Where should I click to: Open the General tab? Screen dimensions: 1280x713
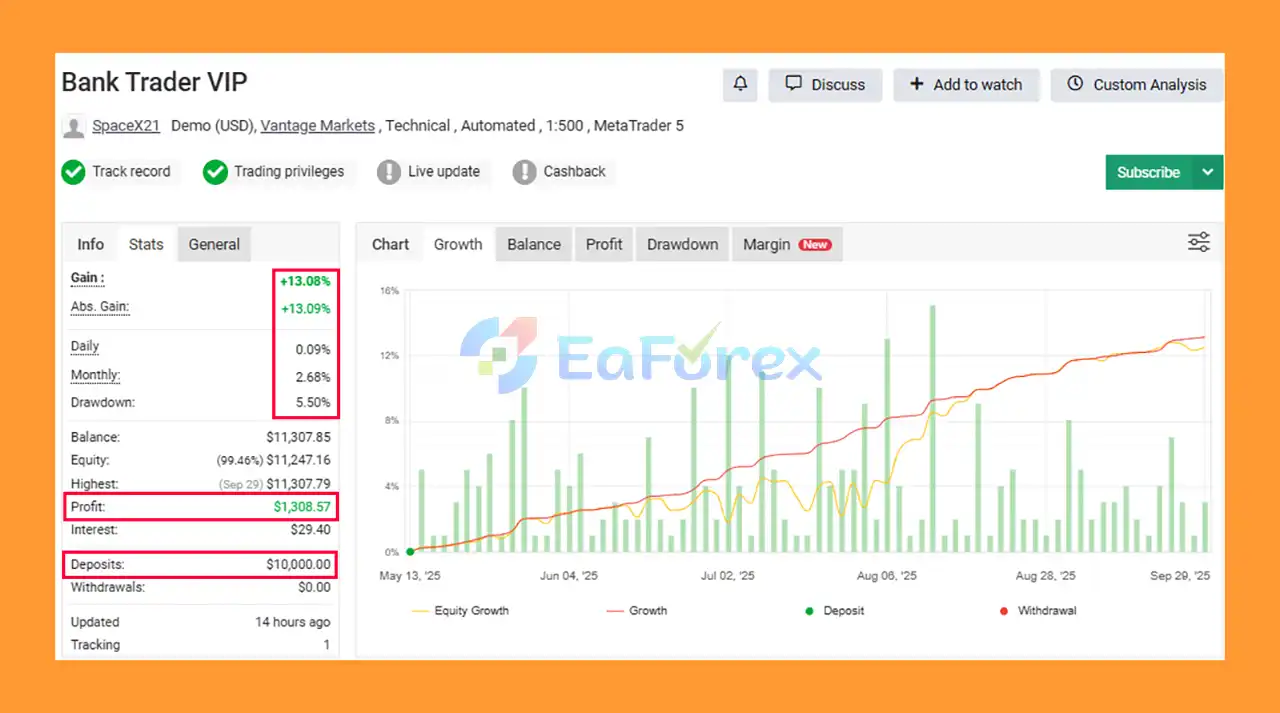(x=214, y=244)
